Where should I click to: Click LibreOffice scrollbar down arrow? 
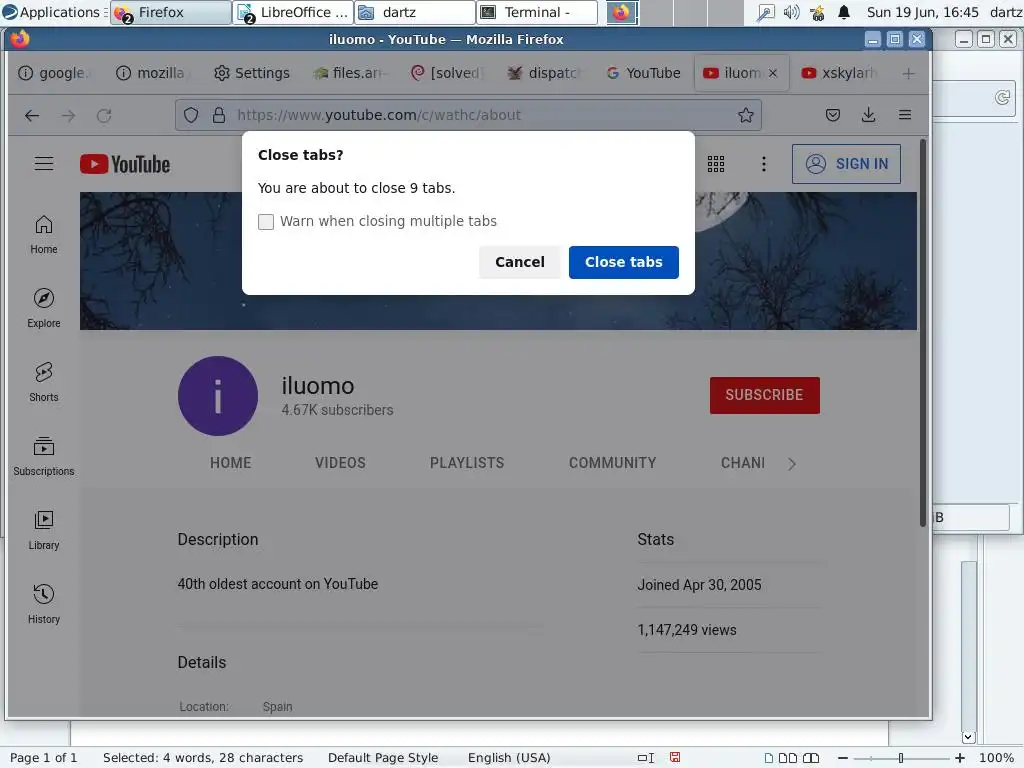pos(968,737)
